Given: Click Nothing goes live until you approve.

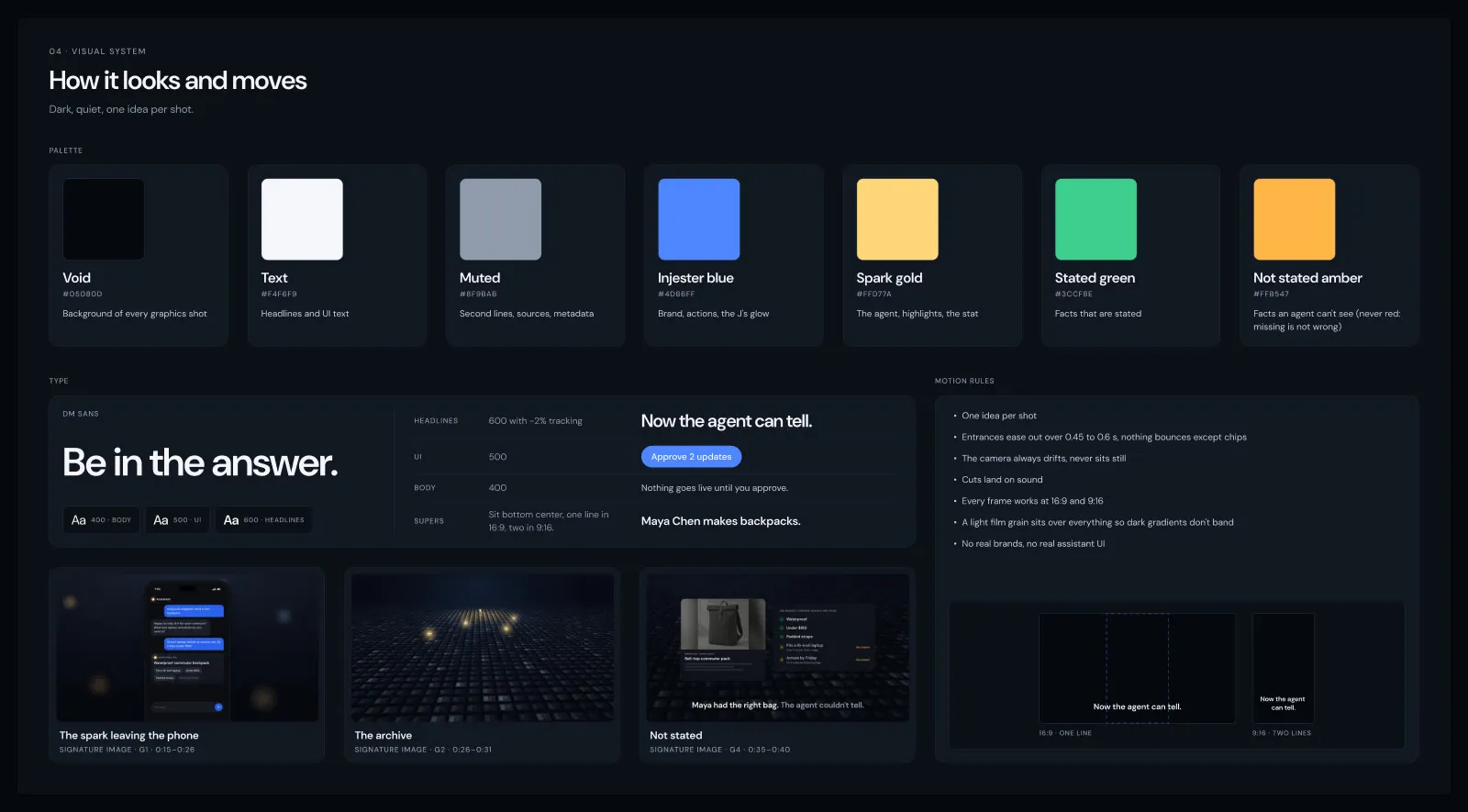Looking at the screenshot, I should 715,488.
